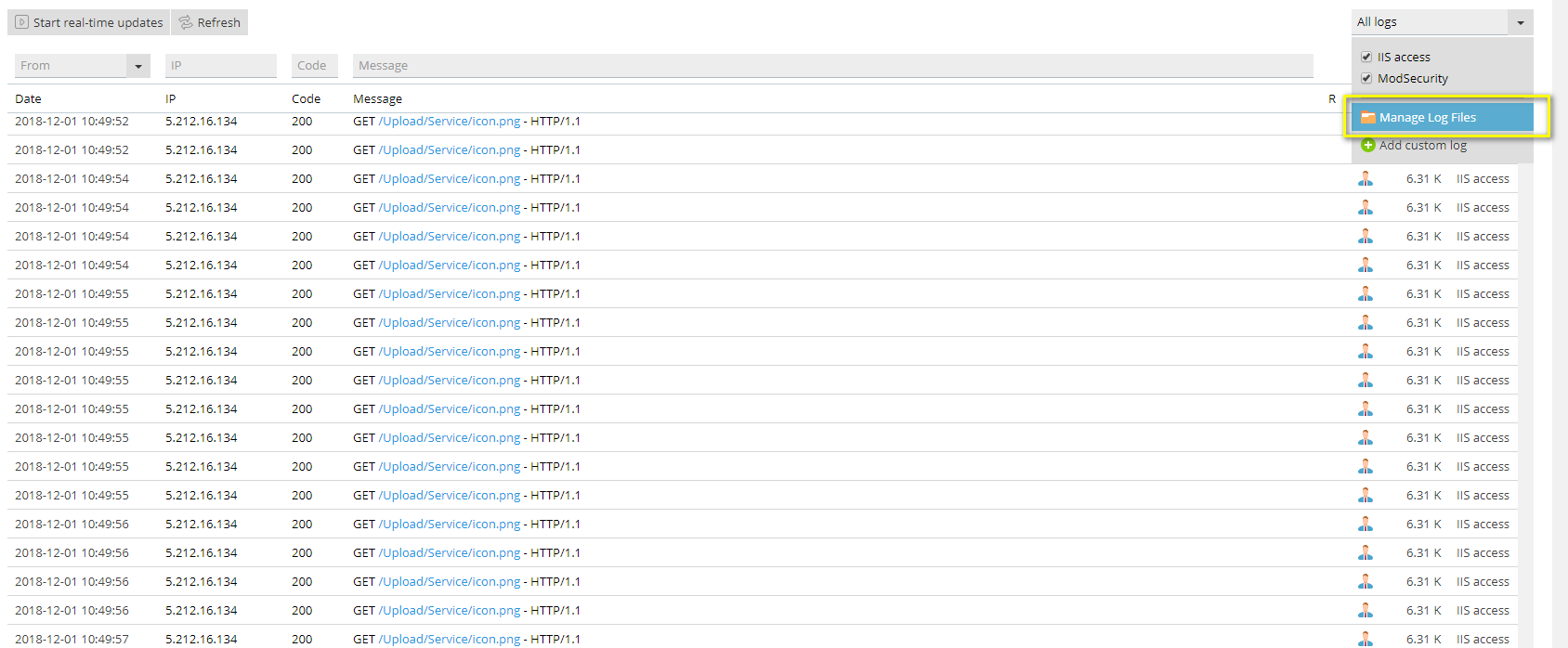Click user icon in the 10:49:57 row
The width and height of the screenshot is (1568, 648).
point(1365,639)
